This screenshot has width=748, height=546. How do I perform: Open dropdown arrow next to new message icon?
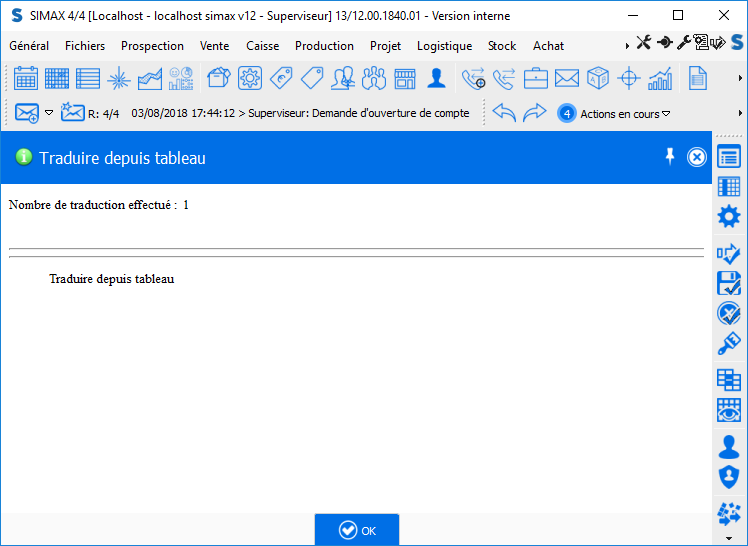(48, 113)
